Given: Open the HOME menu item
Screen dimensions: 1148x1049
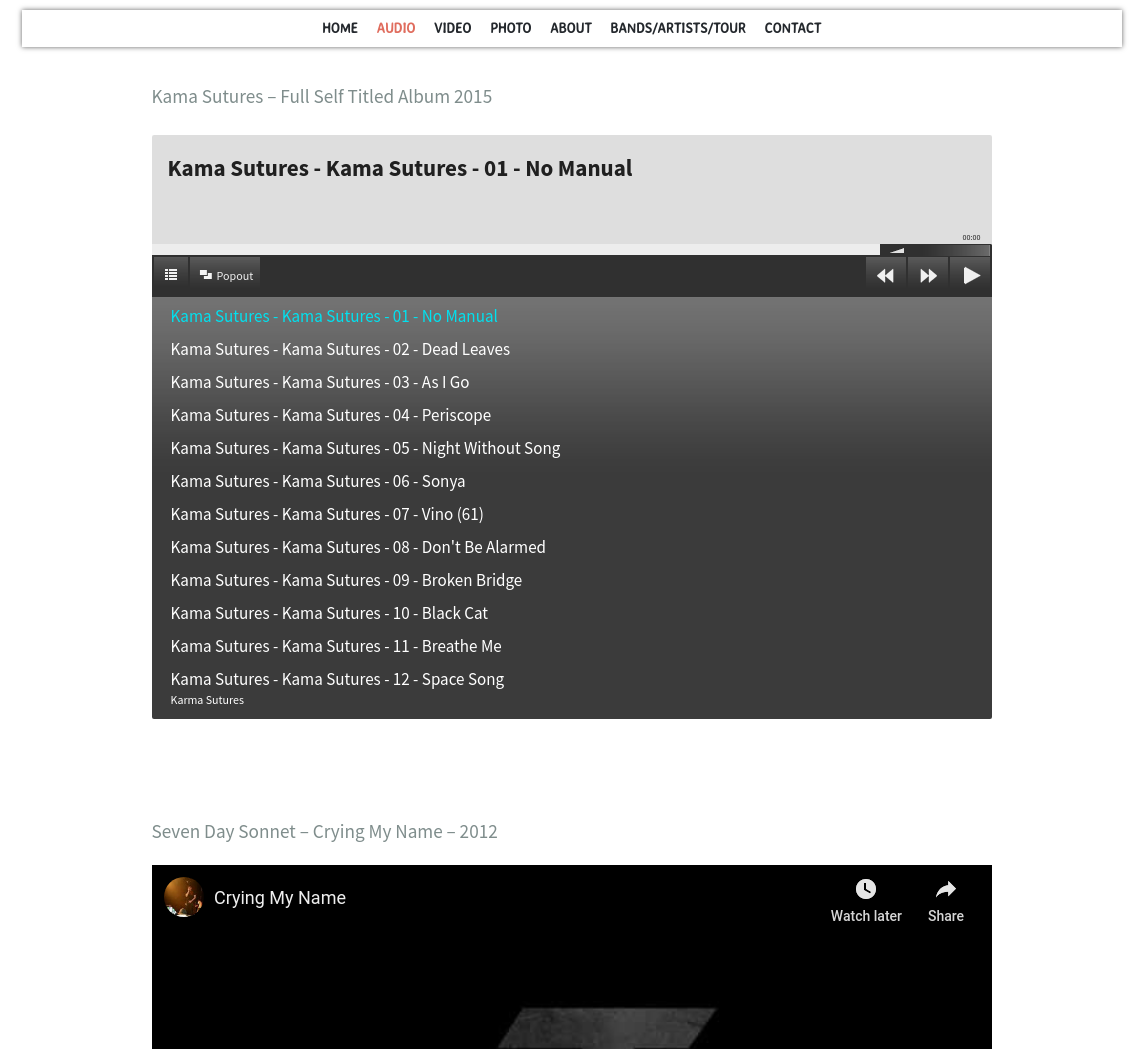Looking at the screenshot, I should (x=340, y=28).
